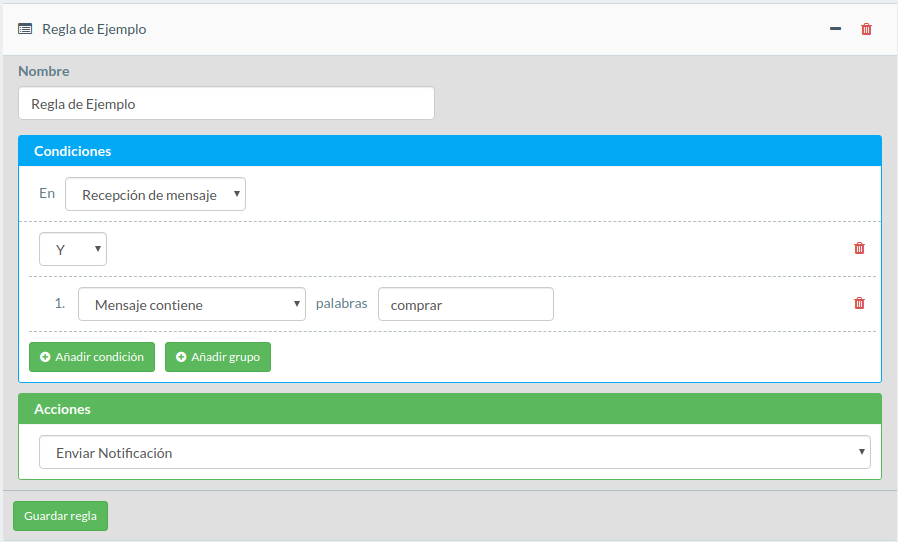
Task: Remove condition 1 with its trash icon
Action: (x=859, y=303)
